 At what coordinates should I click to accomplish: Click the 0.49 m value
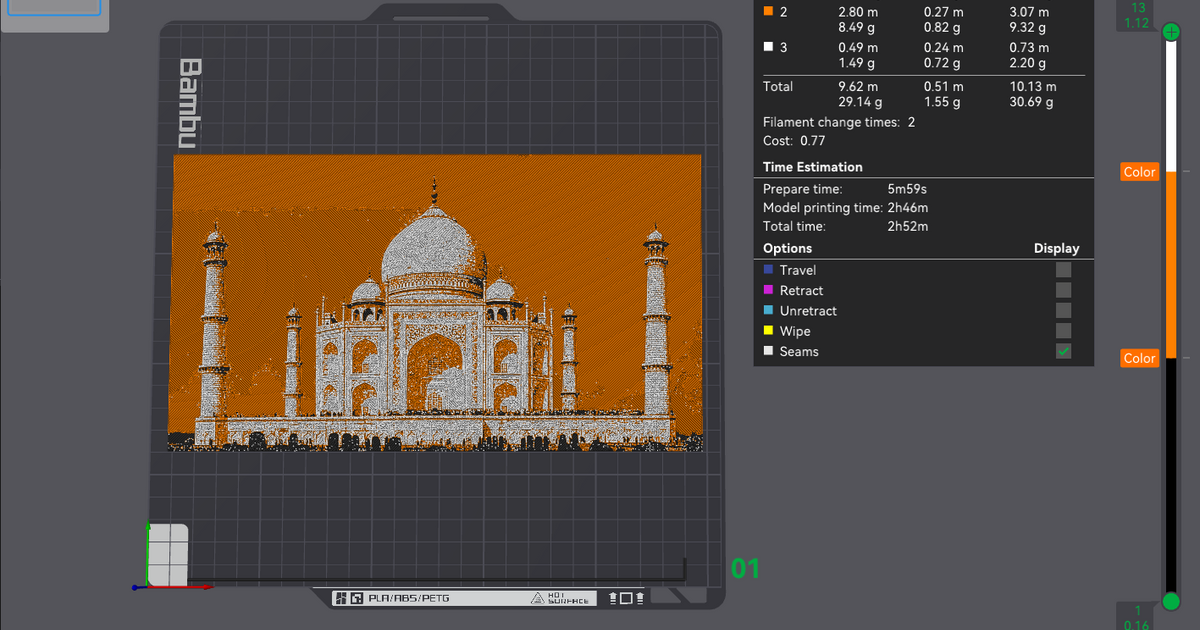pos(858,47)
